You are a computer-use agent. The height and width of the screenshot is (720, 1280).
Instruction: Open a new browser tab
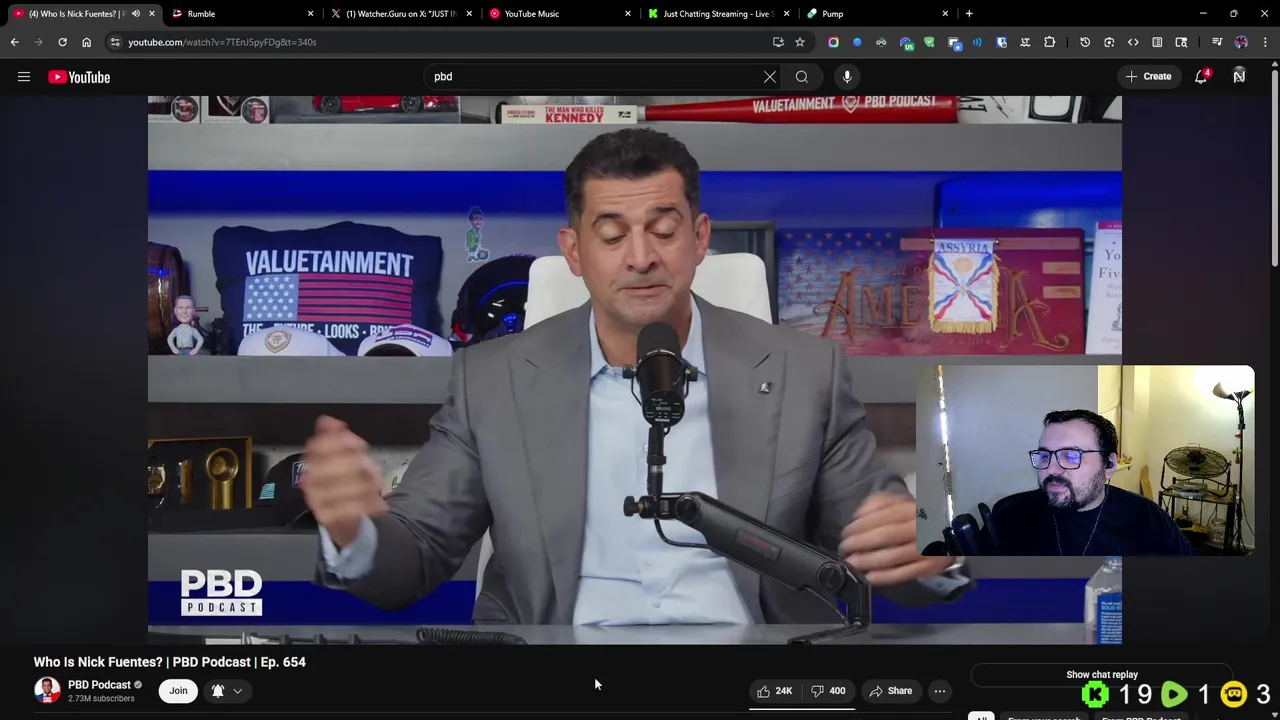pos(969,14)
